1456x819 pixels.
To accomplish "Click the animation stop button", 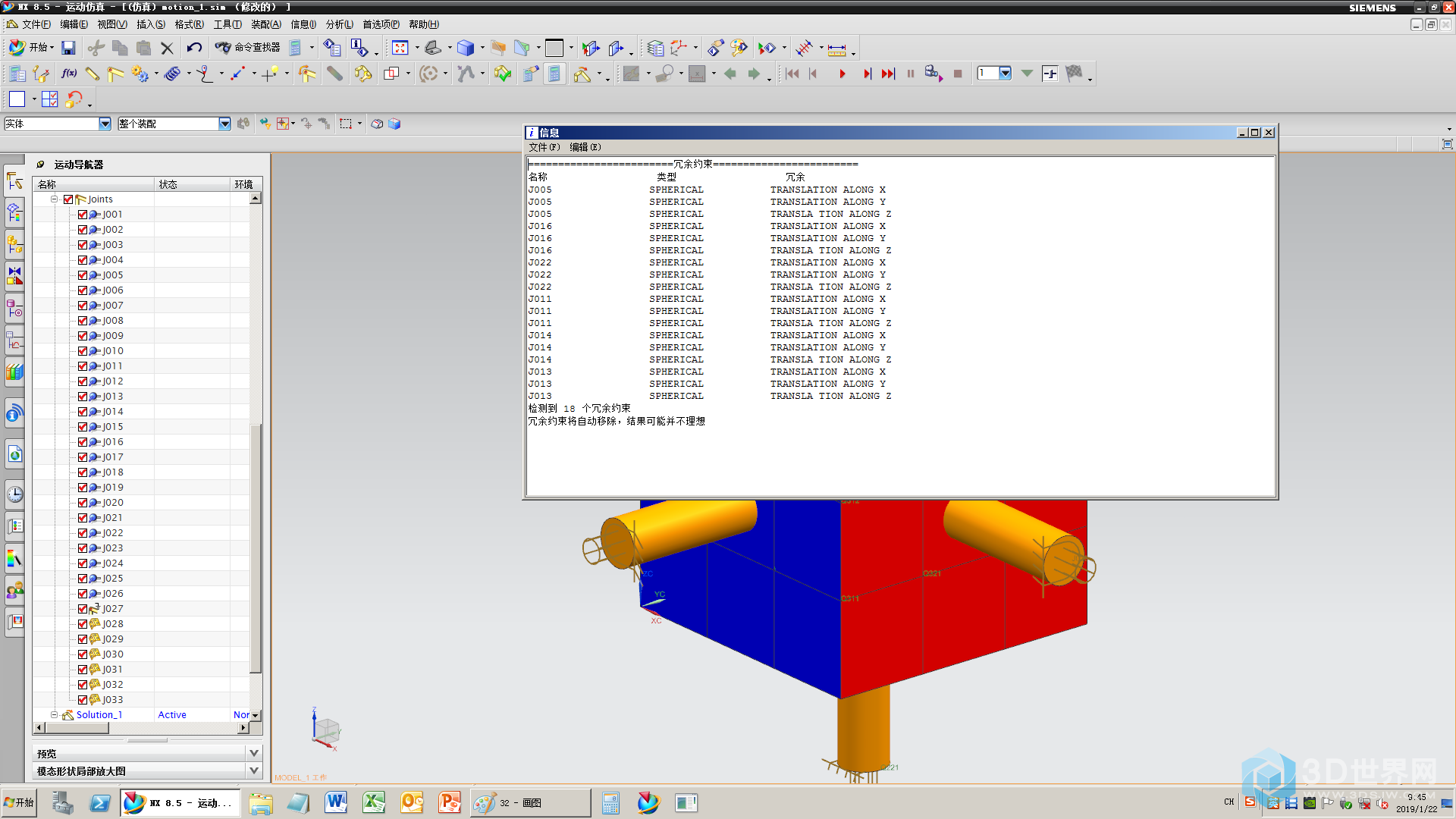I will pyautogui.click(x=958, y=74).
